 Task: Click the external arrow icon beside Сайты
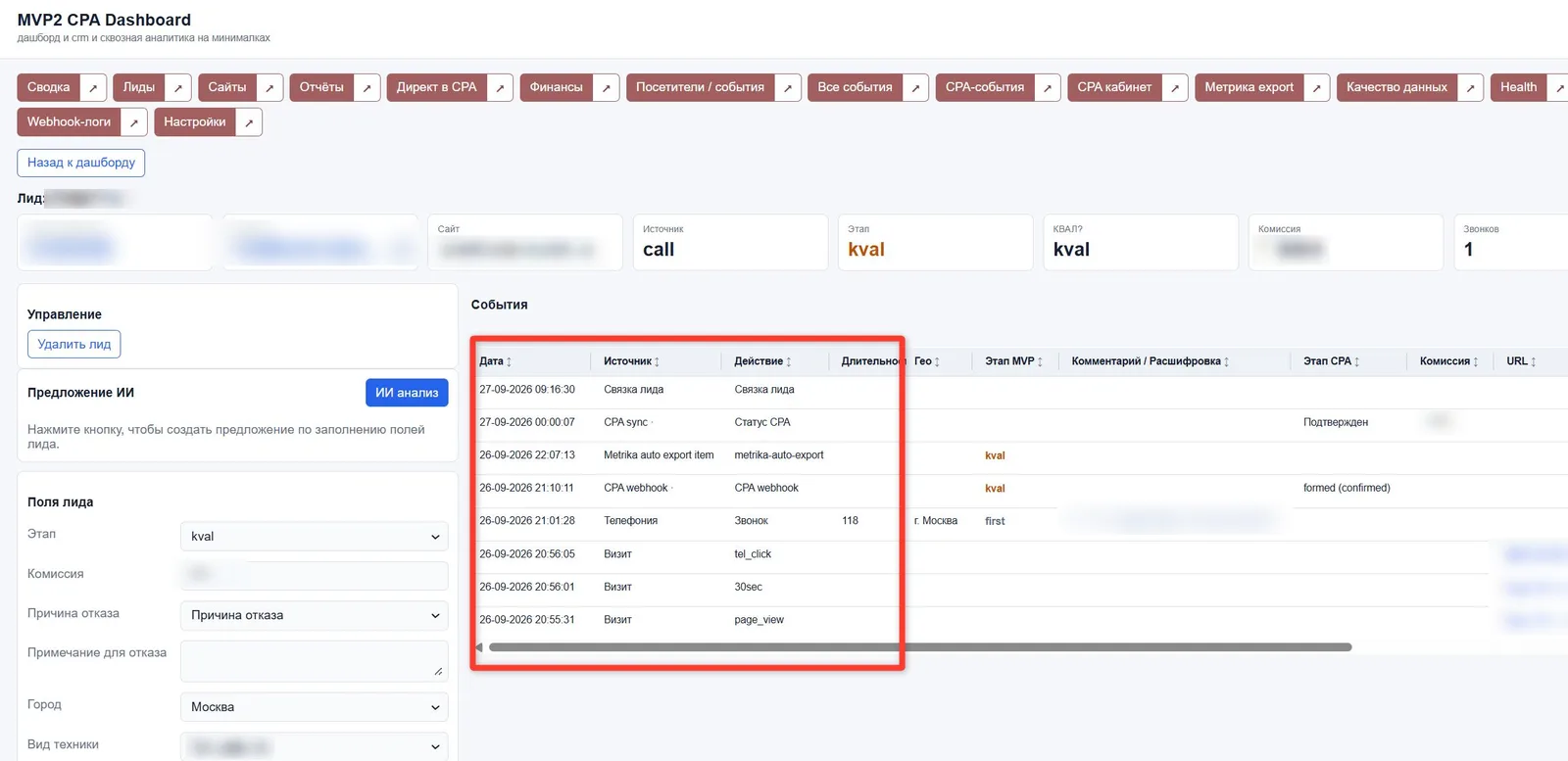coord(269,87)
